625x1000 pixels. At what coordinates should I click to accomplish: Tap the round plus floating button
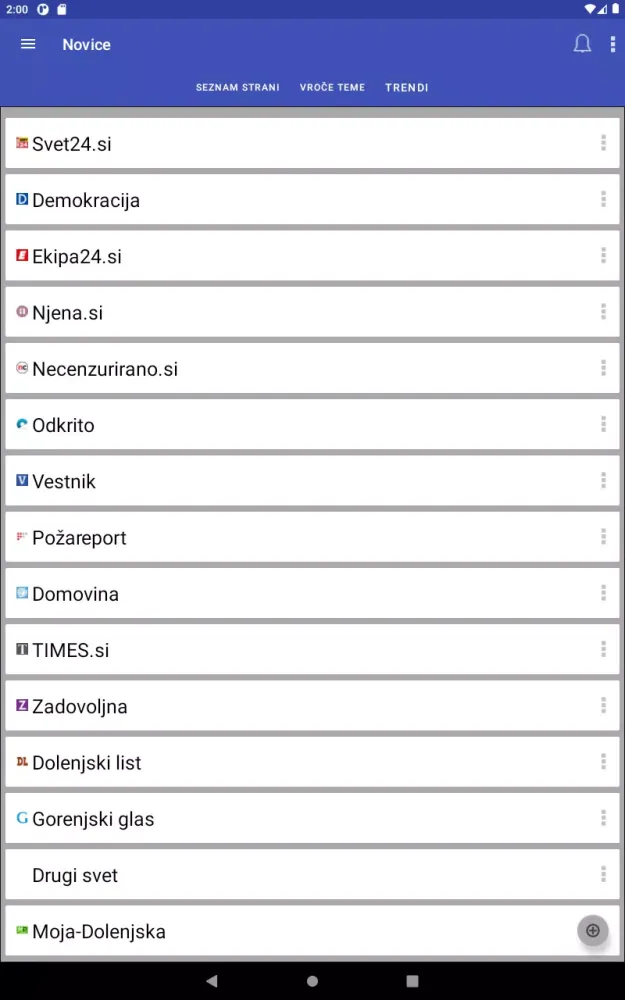592,931
